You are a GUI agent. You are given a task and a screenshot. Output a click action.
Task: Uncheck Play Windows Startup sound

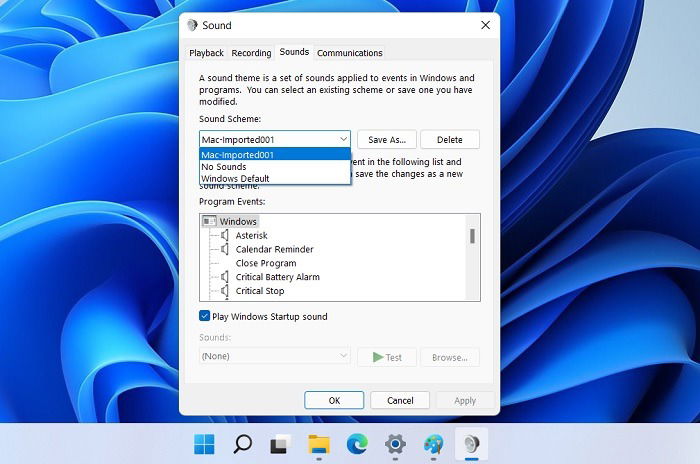click(204, 316)
